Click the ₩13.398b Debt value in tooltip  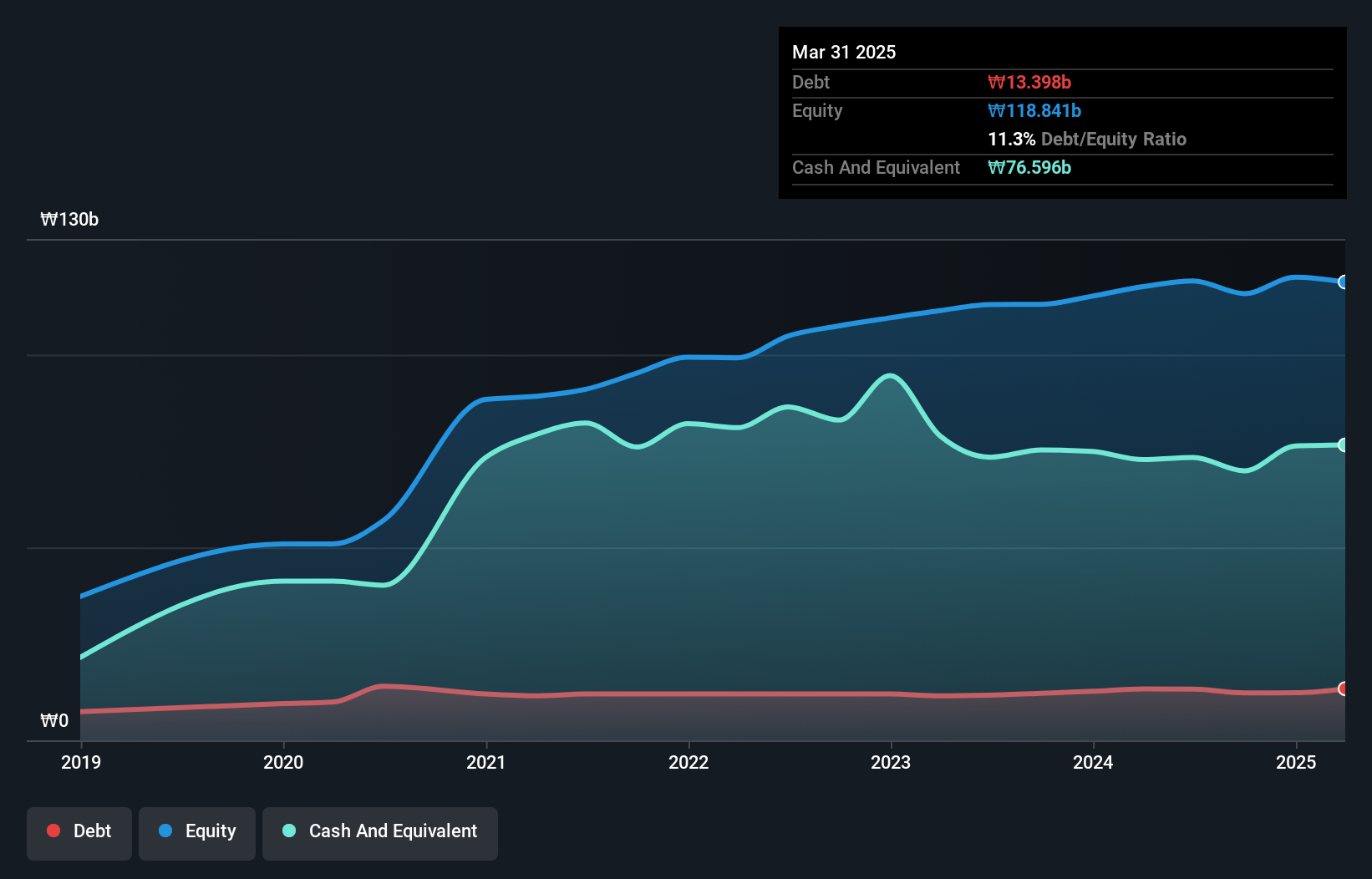(x=1029, y=82)
